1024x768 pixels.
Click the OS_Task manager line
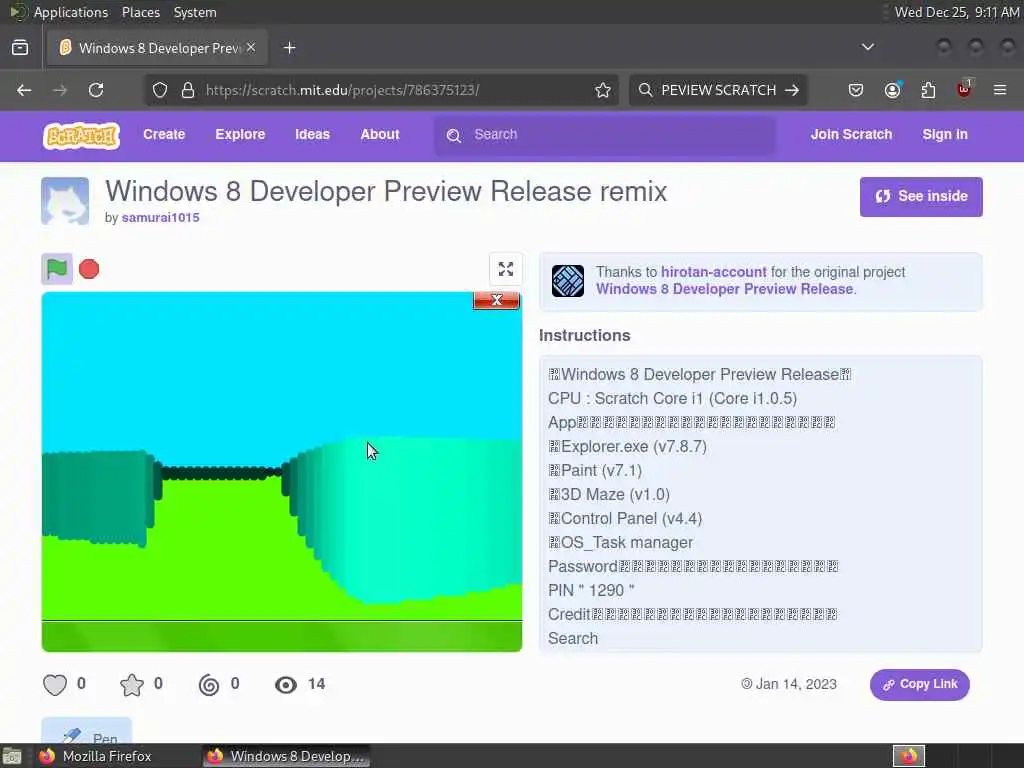click(620, 543)
